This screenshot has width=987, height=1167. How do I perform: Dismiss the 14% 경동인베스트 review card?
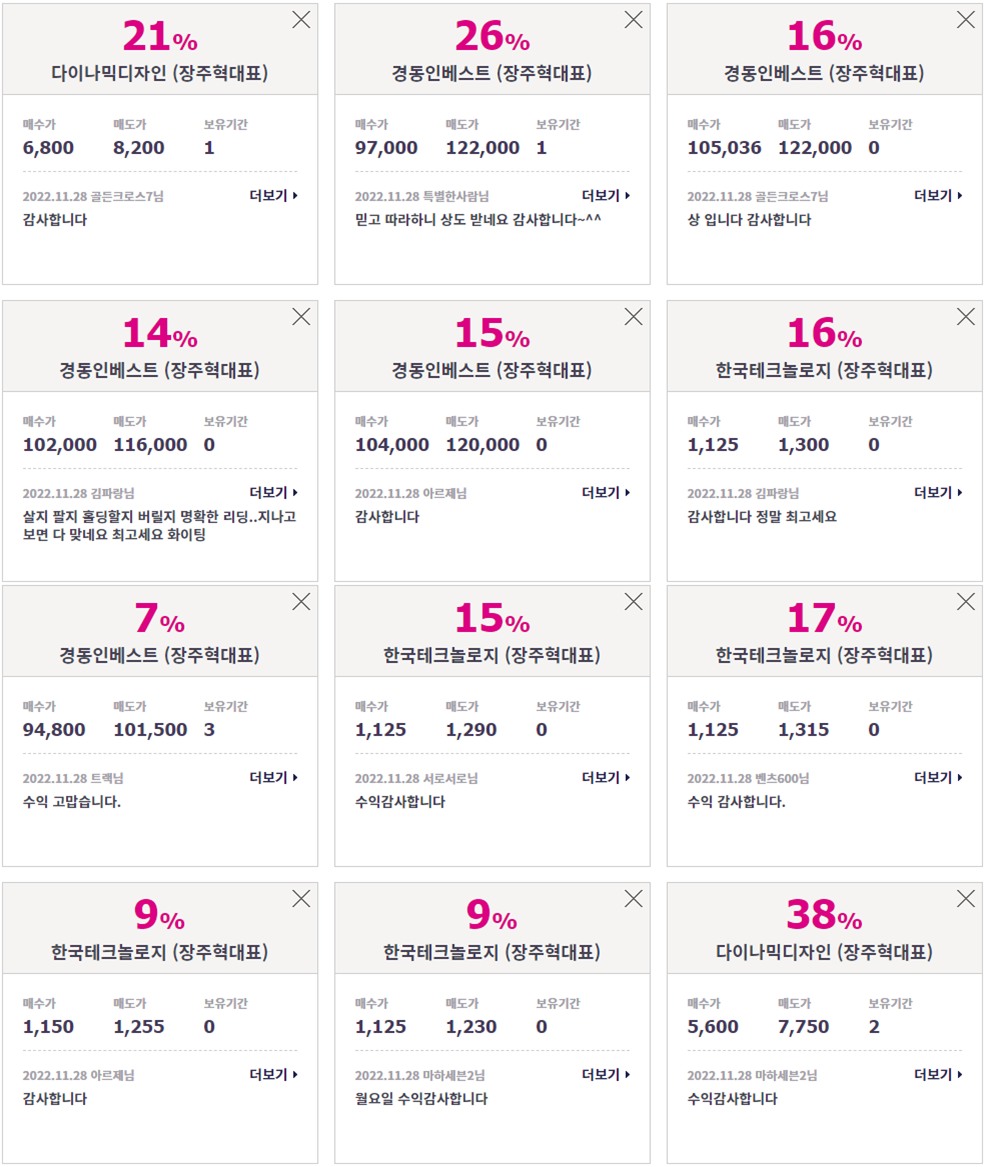click(301, 317)
